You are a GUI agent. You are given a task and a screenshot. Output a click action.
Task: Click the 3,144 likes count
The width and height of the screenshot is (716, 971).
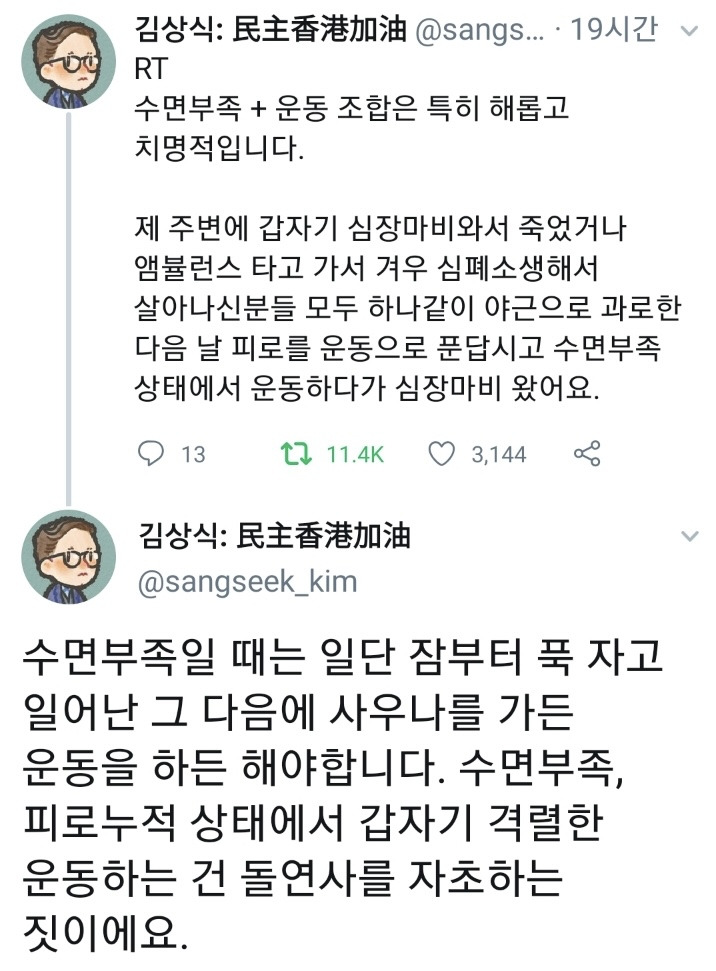pyautogui.click(x=498, y=455)
